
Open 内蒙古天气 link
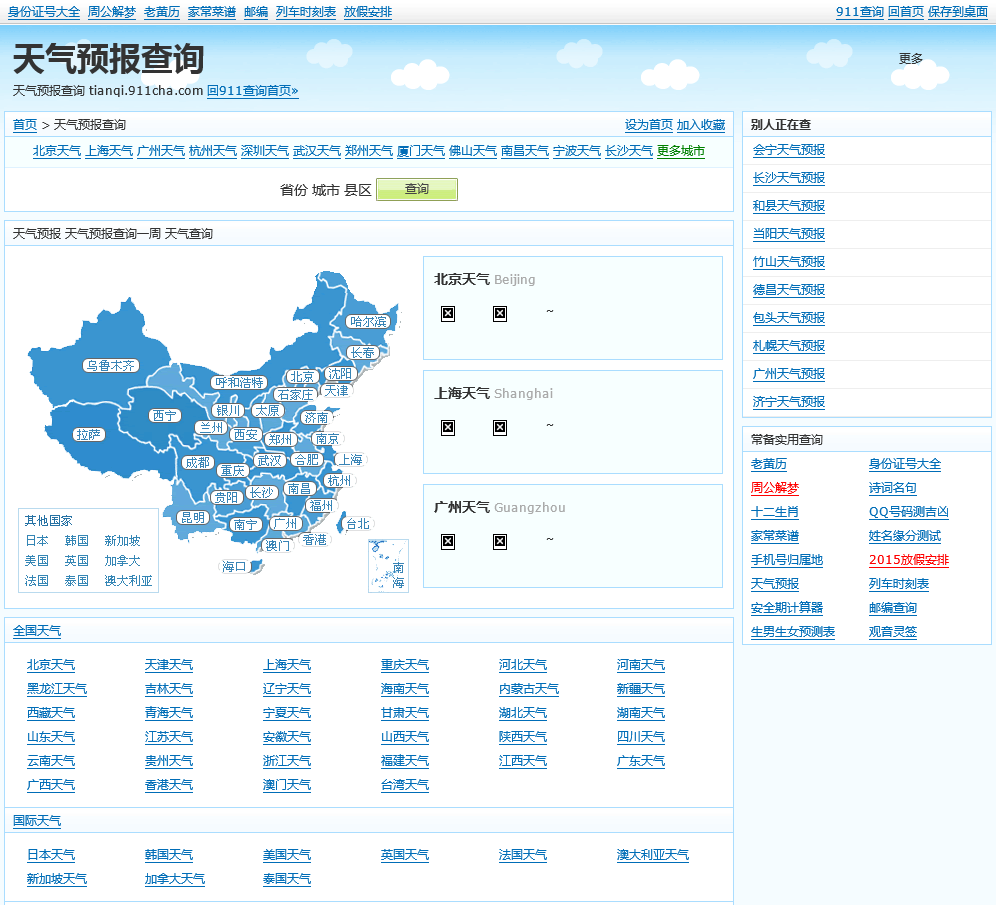[528, 689]
